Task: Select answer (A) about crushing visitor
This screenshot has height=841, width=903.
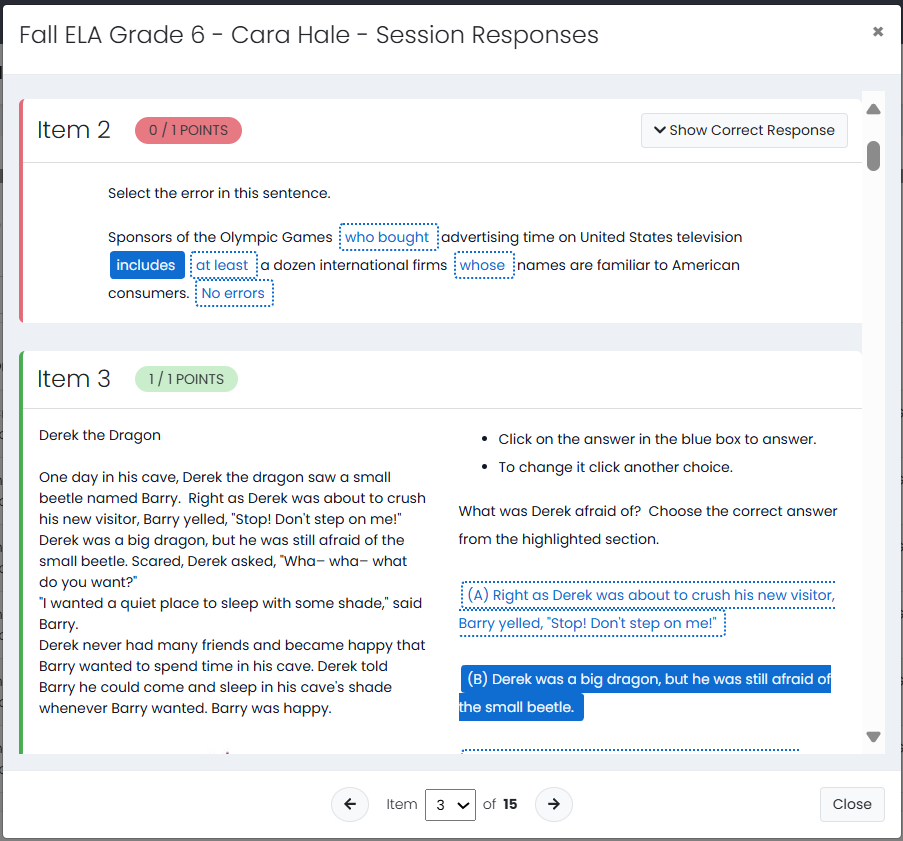Action: coord(646,609)
